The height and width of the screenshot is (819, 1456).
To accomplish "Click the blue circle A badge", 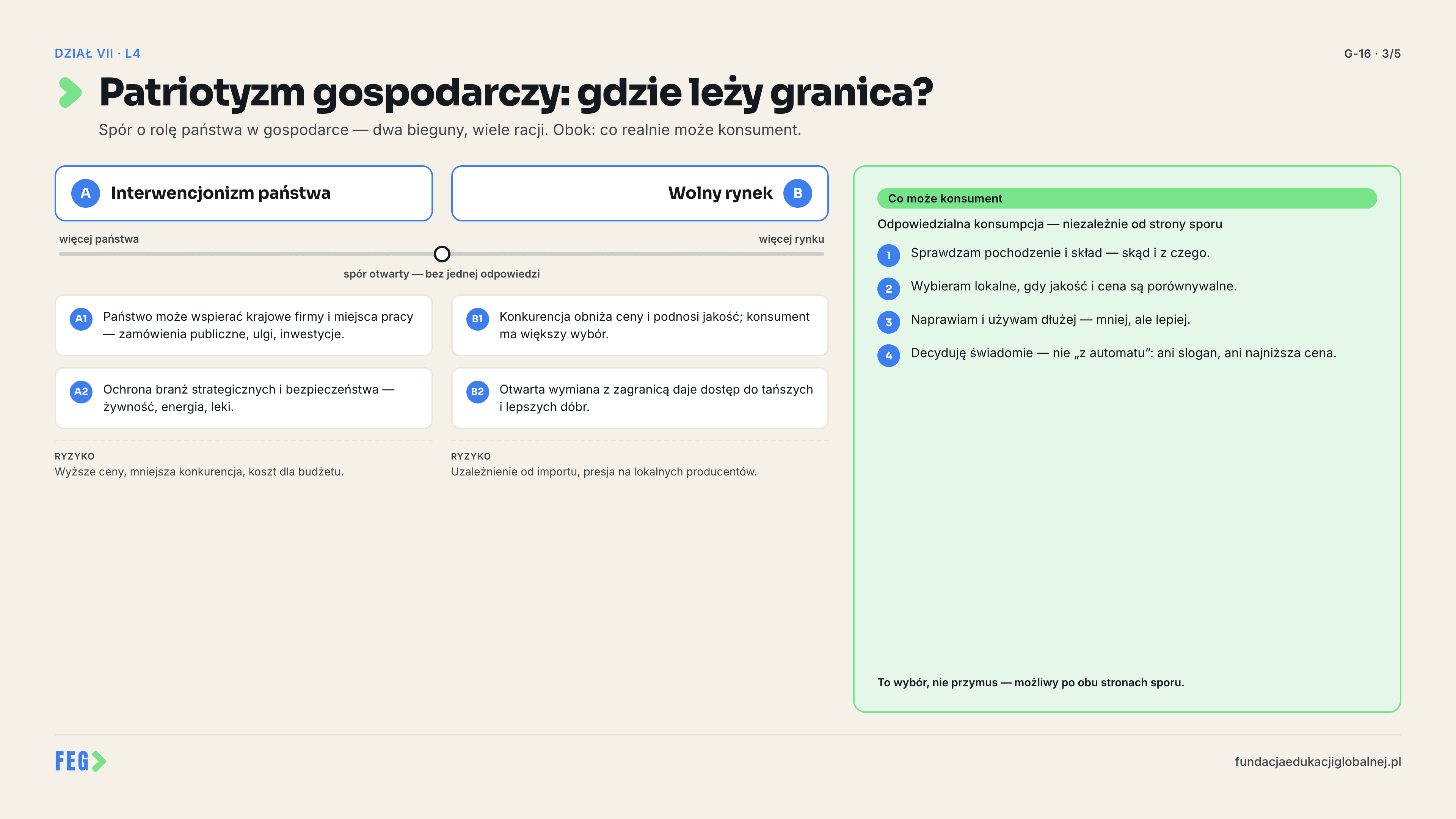I will pyautogui.click(x=85, y=193).
